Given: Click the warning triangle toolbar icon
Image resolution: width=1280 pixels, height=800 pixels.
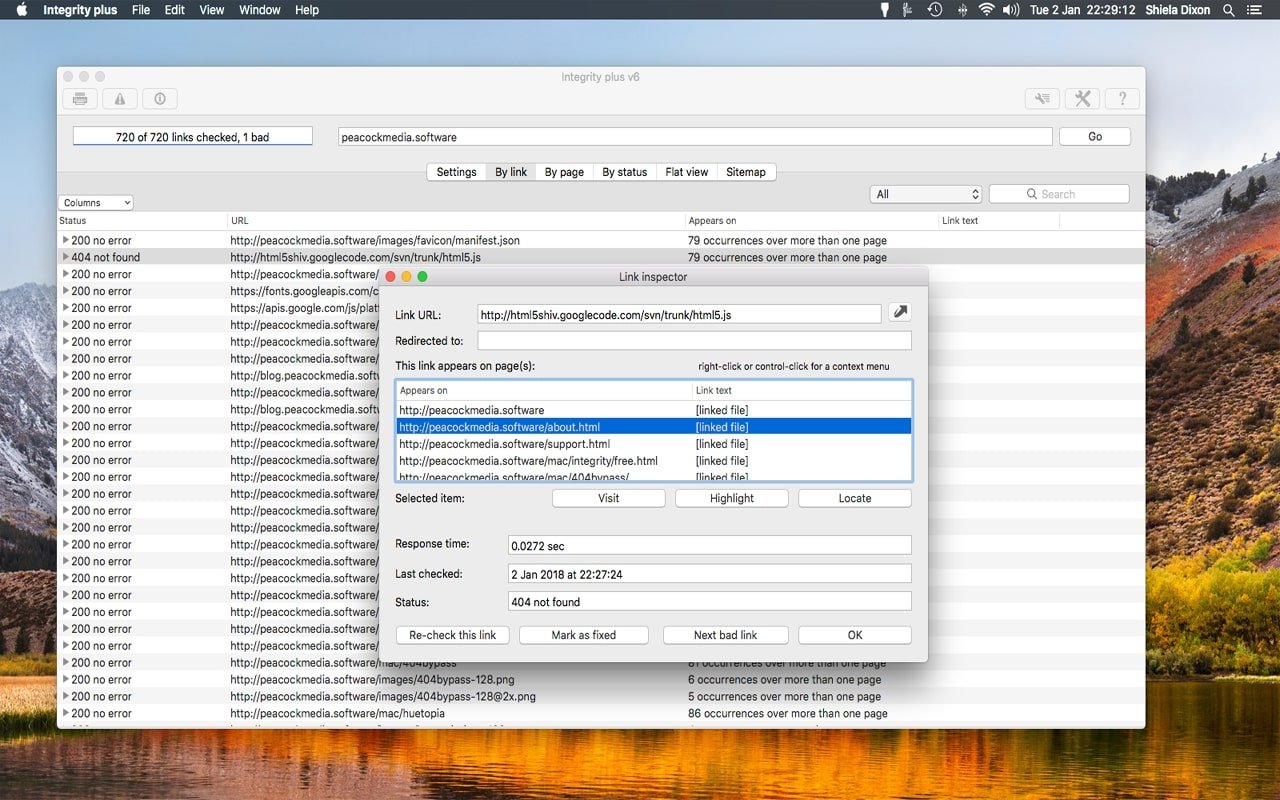Looking at the screenshot, I should pos(120,98).
